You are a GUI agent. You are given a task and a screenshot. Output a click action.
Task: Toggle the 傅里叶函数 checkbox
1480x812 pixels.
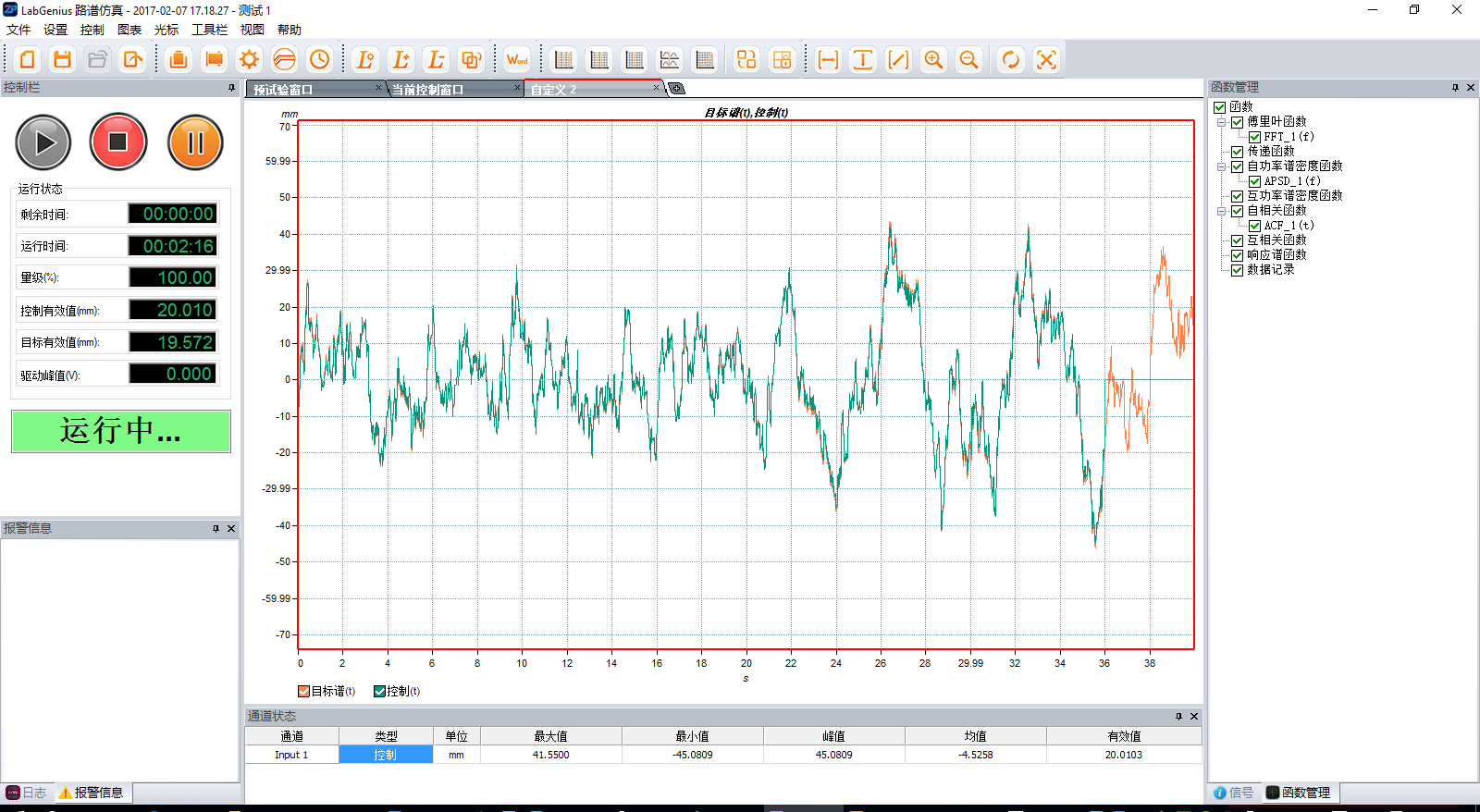[x=1237, y=122]
